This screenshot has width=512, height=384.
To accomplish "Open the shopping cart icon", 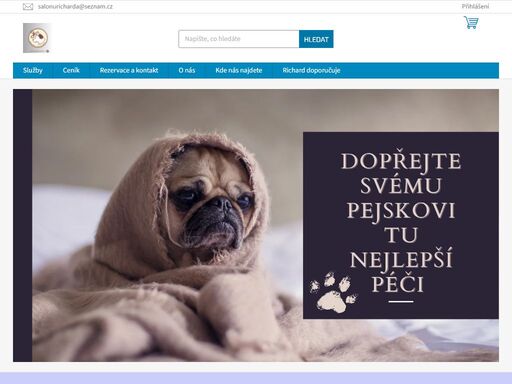I will click(471, 23).
